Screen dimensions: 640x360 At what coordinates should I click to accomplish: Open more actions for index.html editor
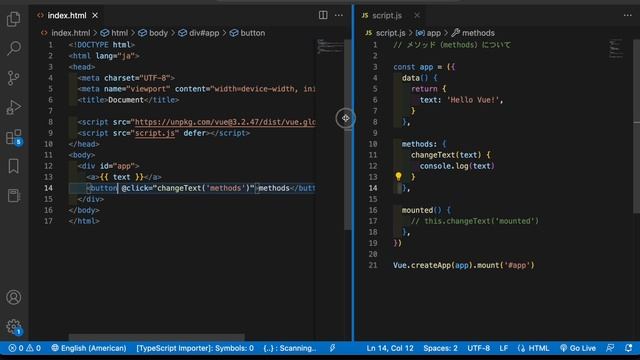coord(339,15)
